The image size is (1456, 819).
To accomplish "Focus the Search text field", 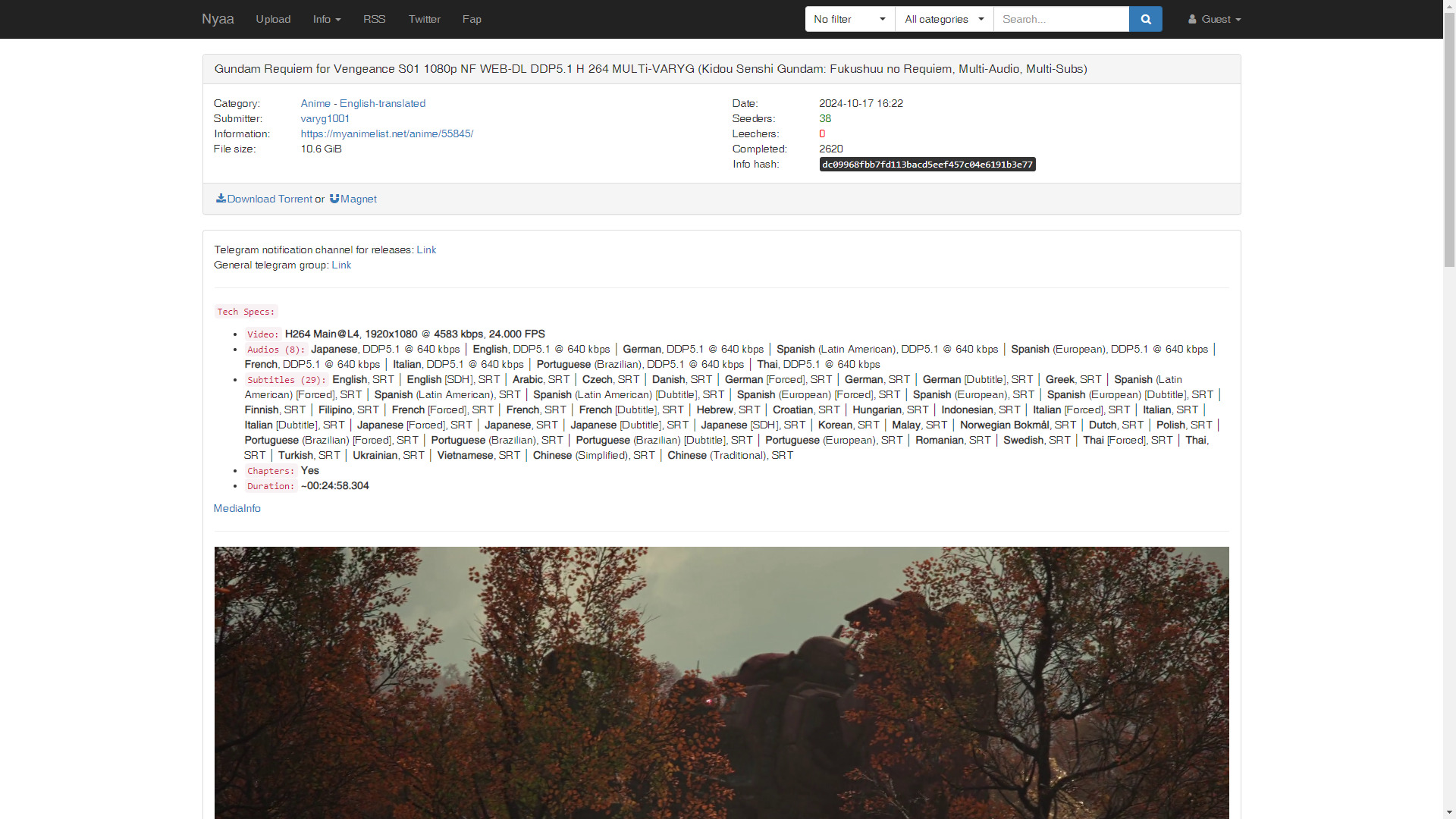I will pos(1060,19).
